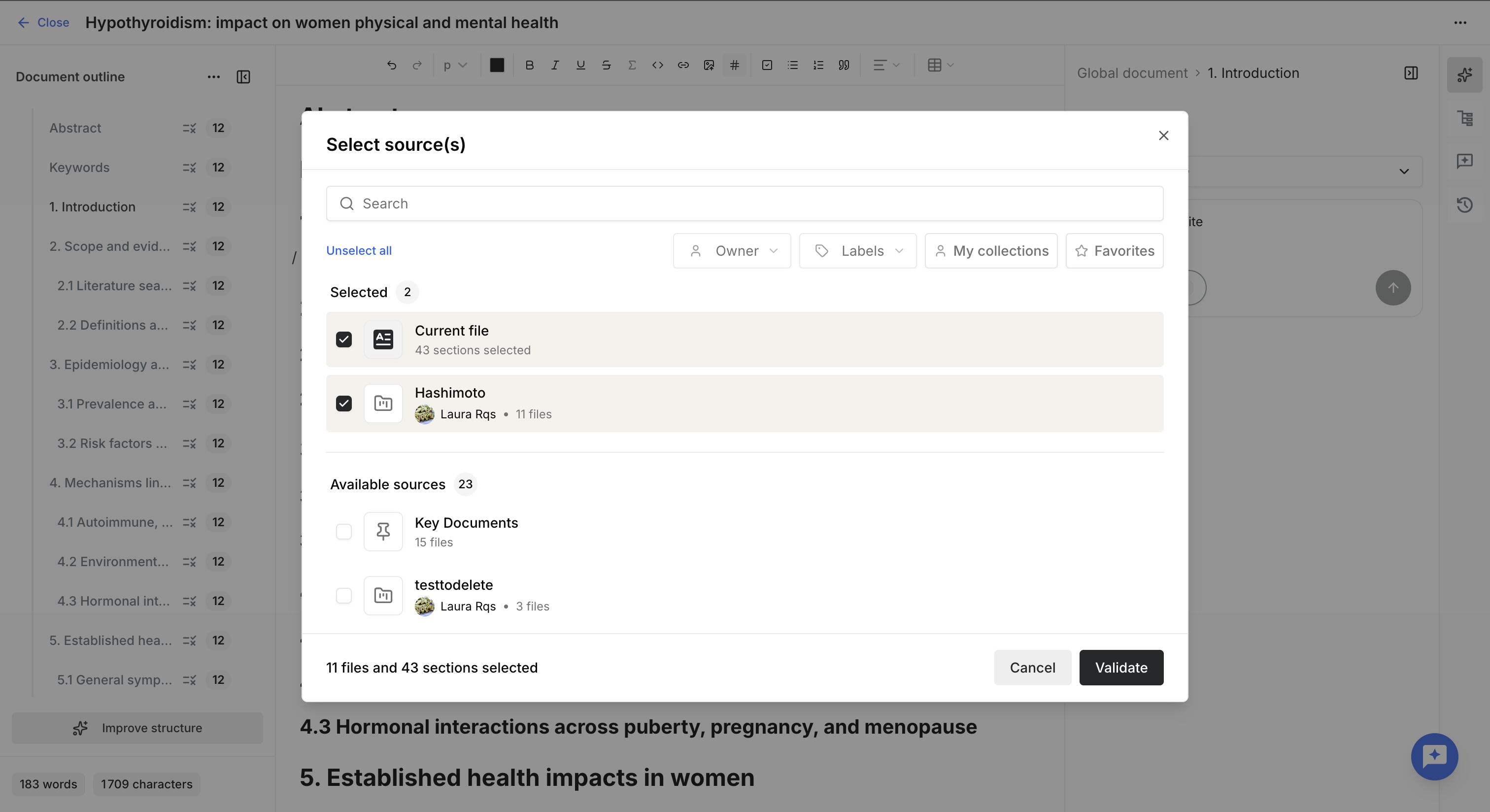Click the insert image toolbar icon
Screen dimensions: 1490x812
(x=709, y=66)
